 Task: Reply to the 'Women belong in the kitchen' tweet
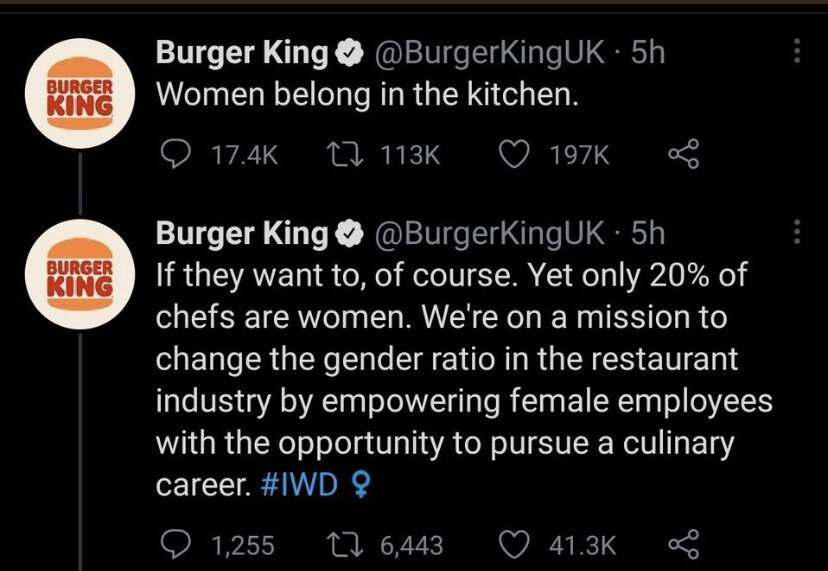(175, 155)
